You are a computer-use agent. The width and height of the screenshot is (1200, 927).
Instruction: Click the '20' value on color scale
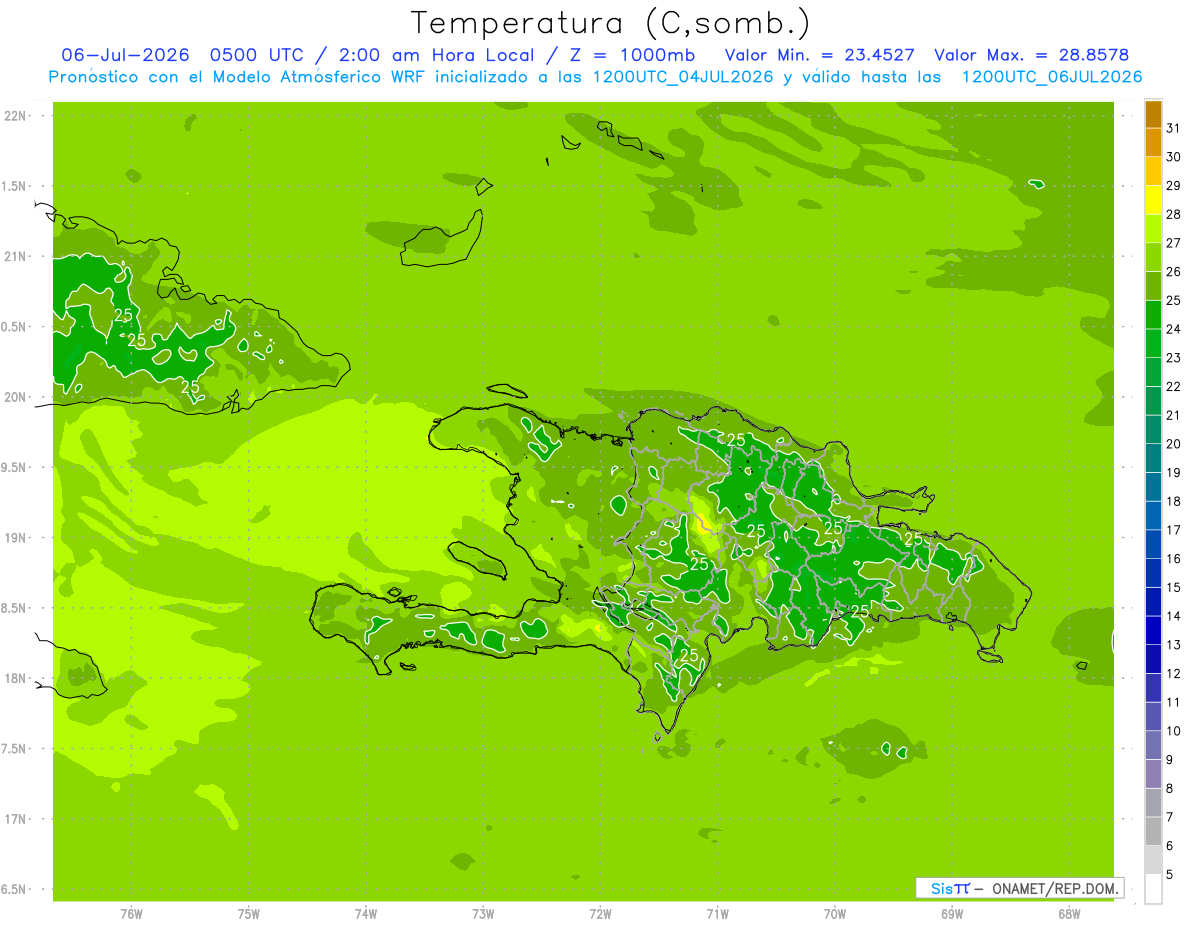coord(1174,444)
